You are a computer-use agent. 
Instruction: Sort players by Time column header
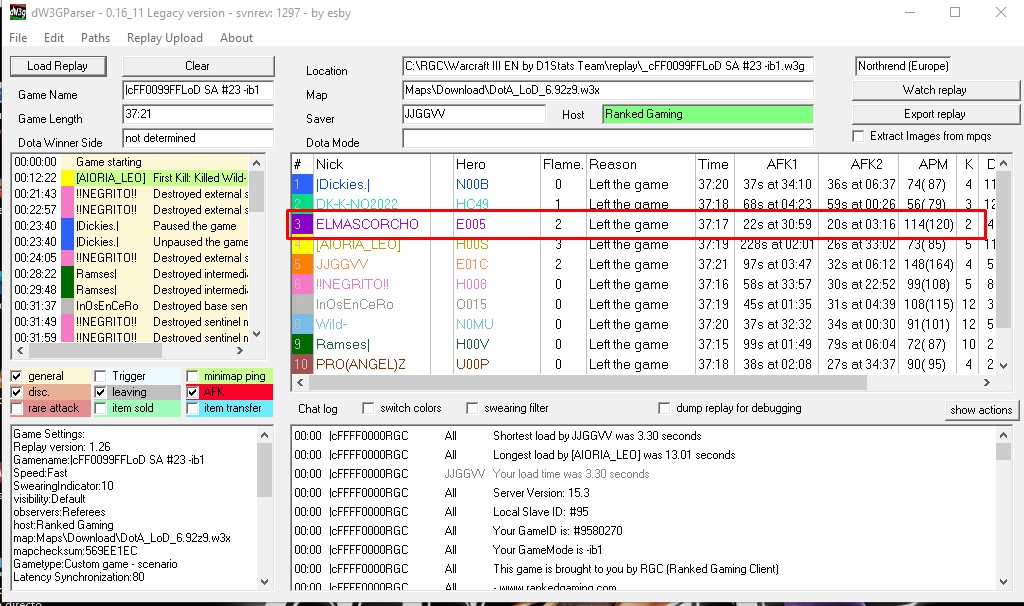[x=714, y=165]
